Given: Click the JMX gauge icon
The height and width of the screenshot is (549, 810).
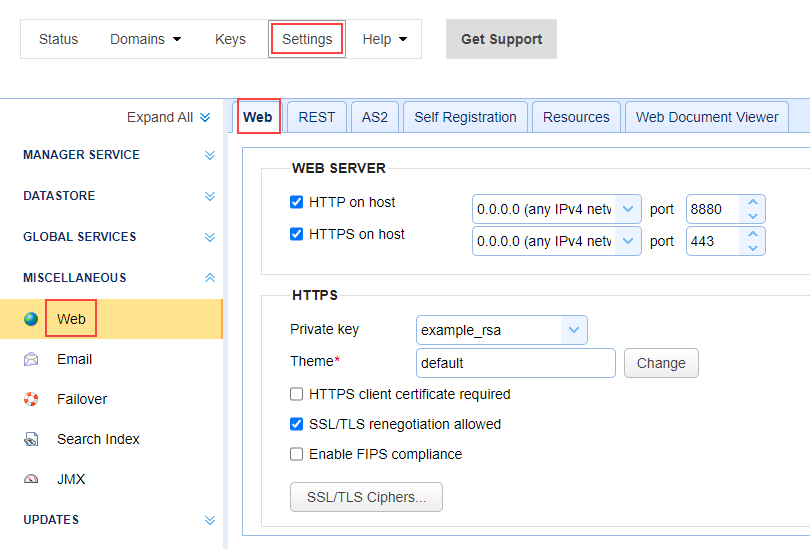Looking at the screenshot, I should [x=31, y=479].
